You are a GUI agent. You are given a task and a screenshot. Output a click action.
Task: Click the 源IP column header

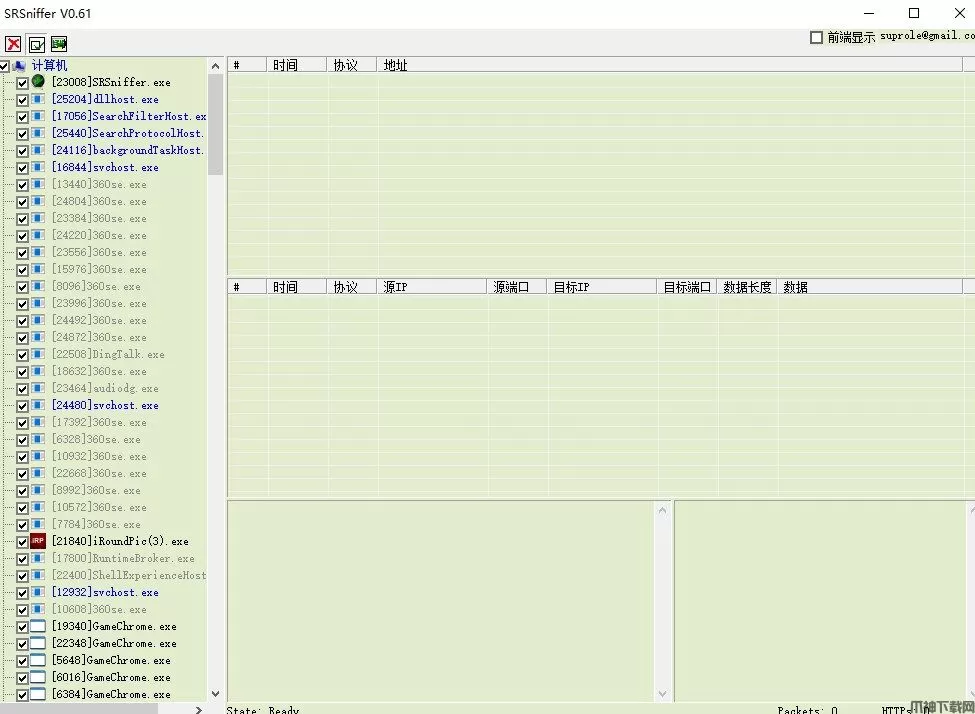(x=395, y=287)
